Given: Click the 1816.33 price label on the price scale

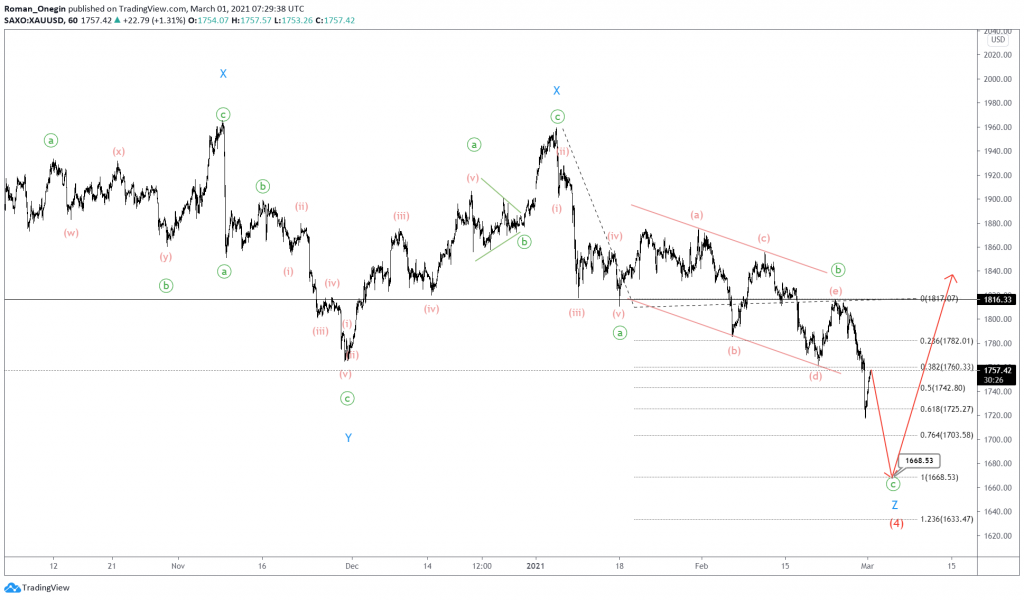Looking at the screenshot, I should (x=996, y=297).
